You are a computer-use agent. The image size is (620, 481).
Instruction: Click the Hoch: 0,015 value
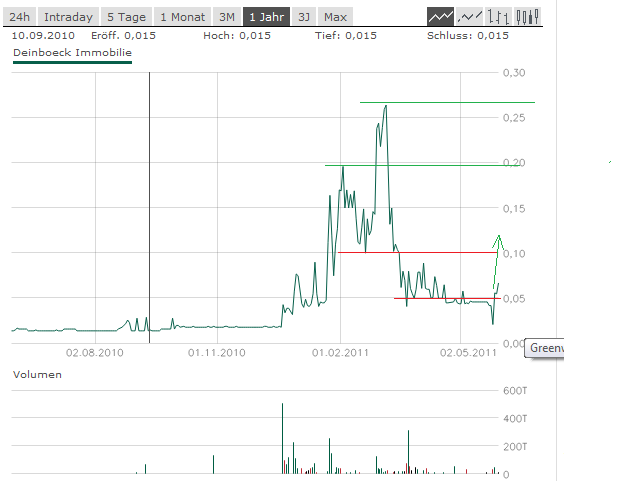coord(237,36)
